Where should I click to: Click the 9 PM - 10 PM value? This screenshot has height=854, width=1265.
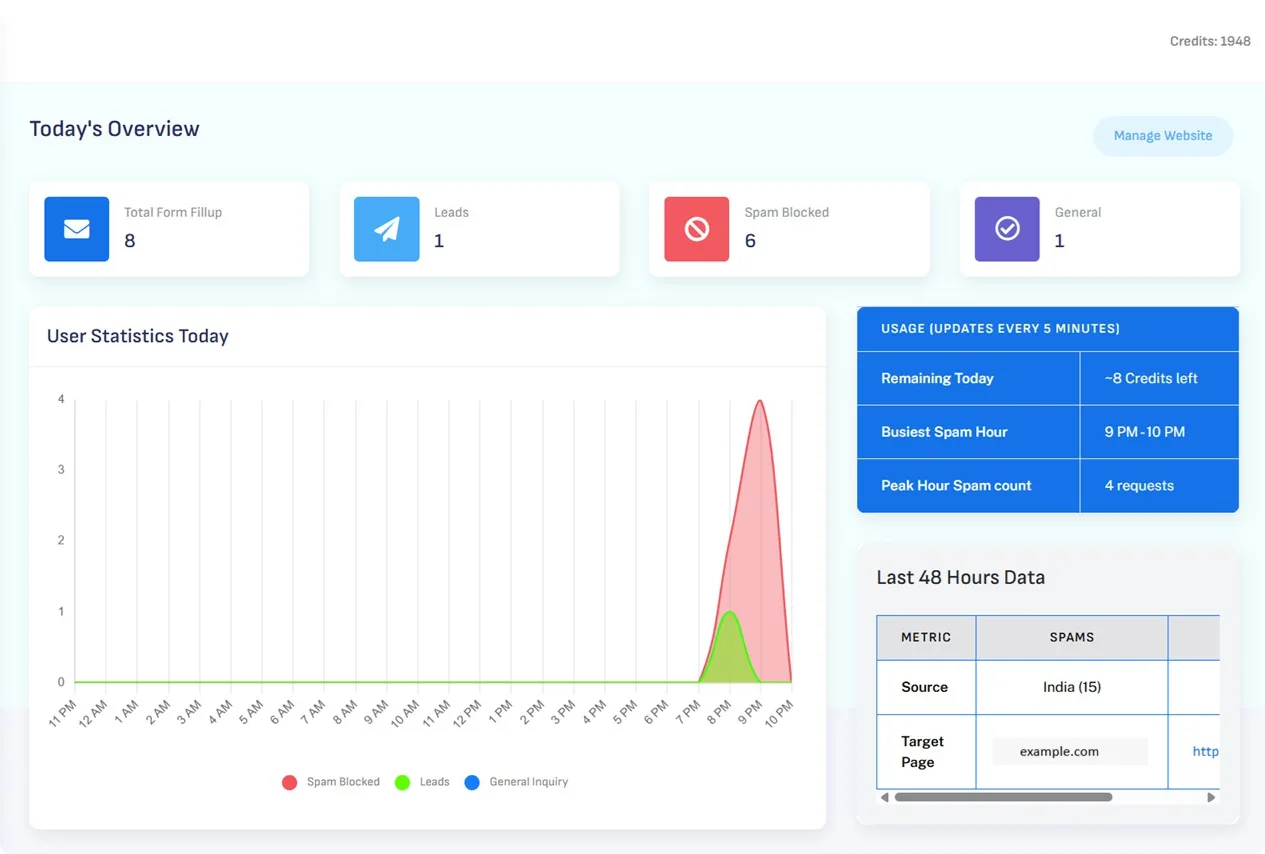coord(1145,432)
